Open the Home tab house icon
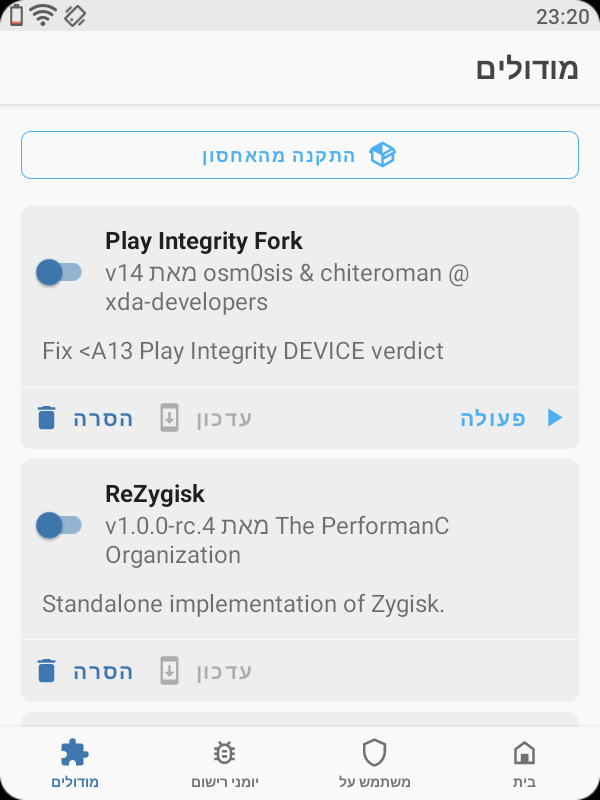The image size is (600, 800). click(524, 751)
